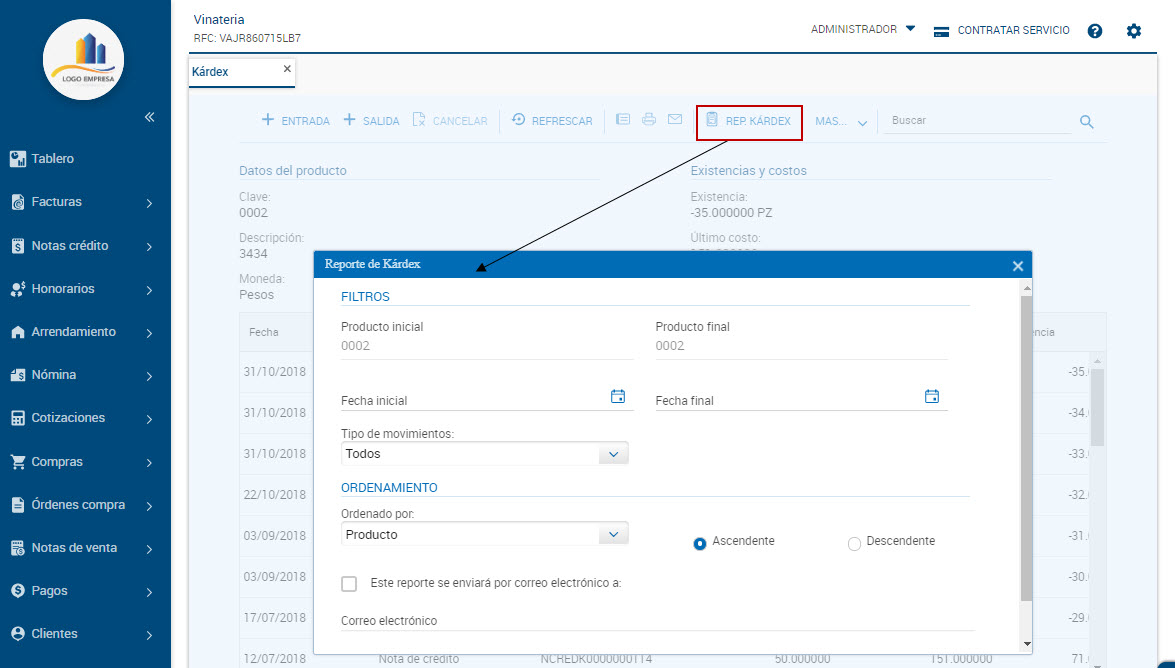This screenshot has height=668, width=1175.
Task: Select the Ascendente radio button
Action: [700, 543]
